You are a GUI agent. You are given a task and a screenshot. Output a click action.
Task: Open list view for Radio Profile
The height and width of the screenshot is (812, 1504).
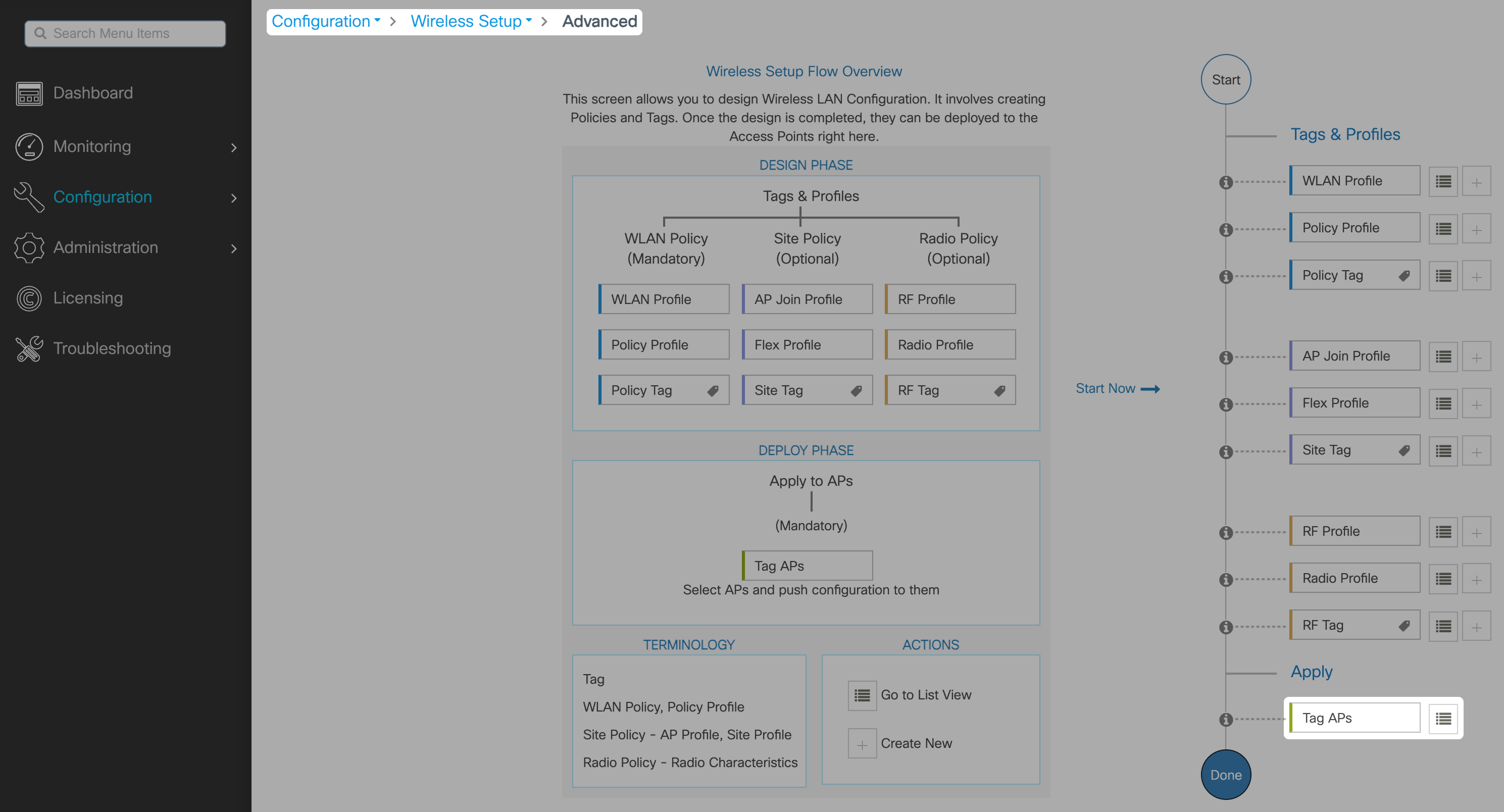(x=1443, y=579)
